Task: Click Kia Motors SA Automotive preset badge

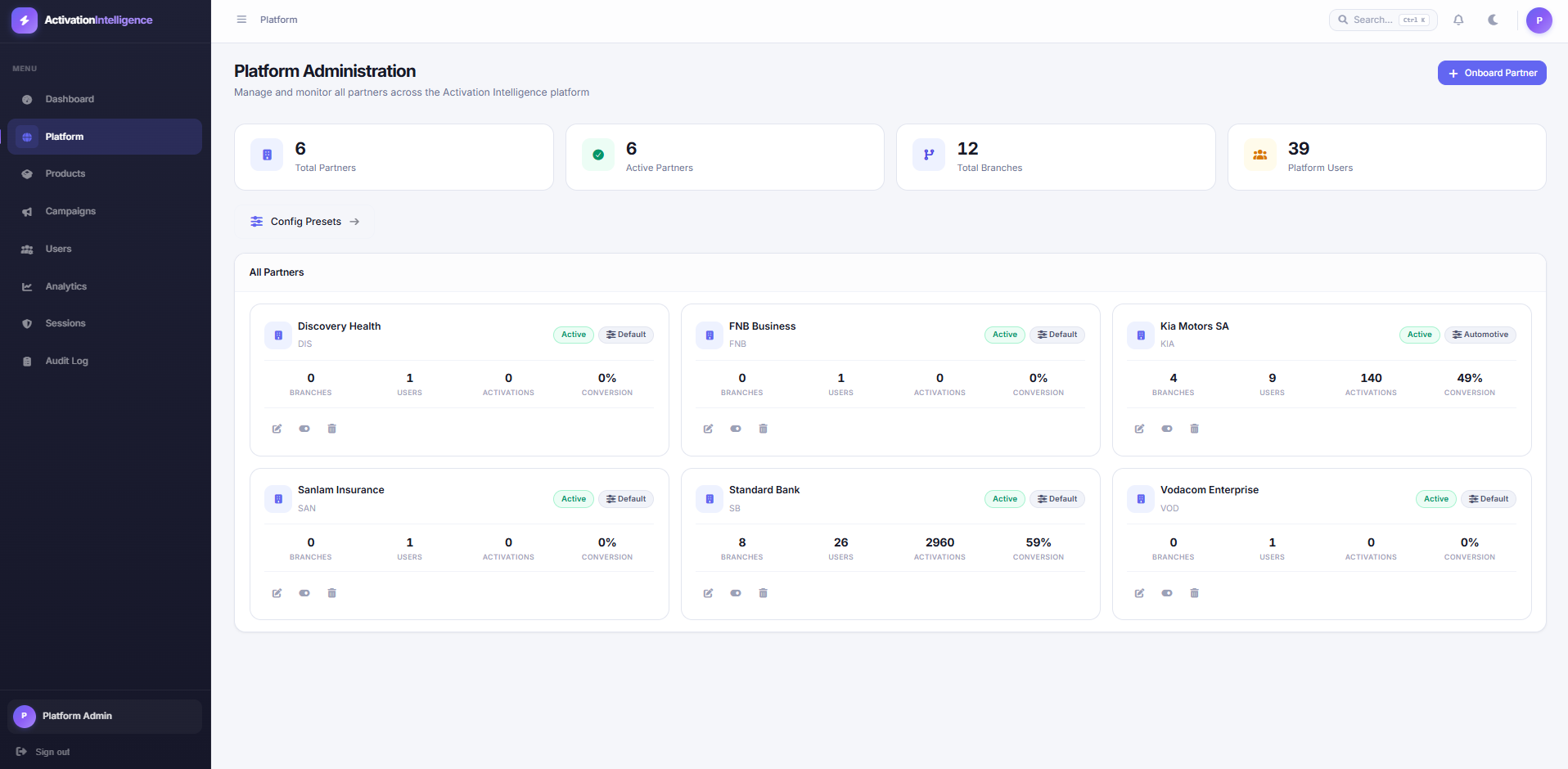Action: pos(1480,335)
